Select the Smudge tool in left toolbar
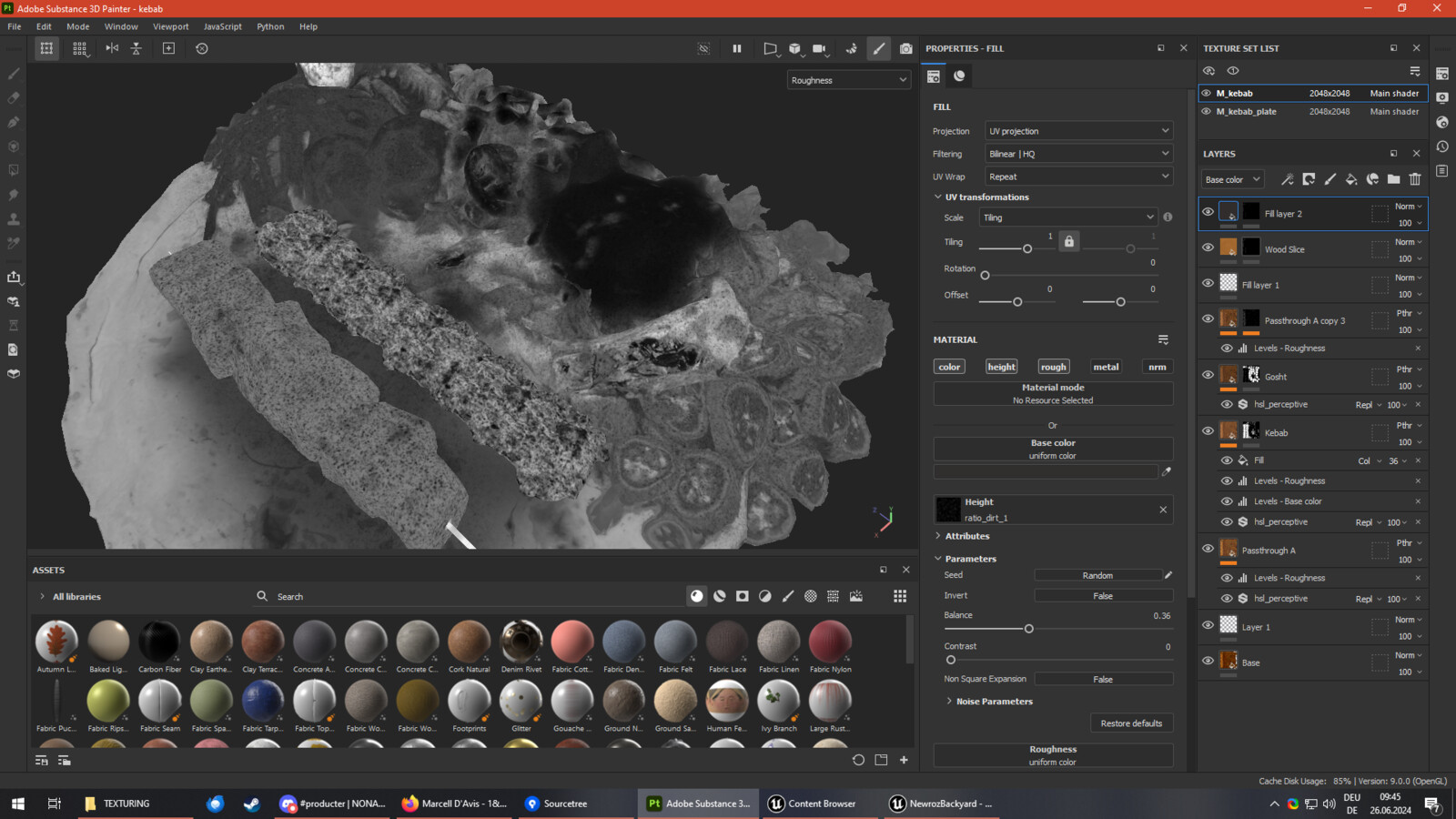The height and width of the screenshot is (819, 1456). [x=14, y=195]
